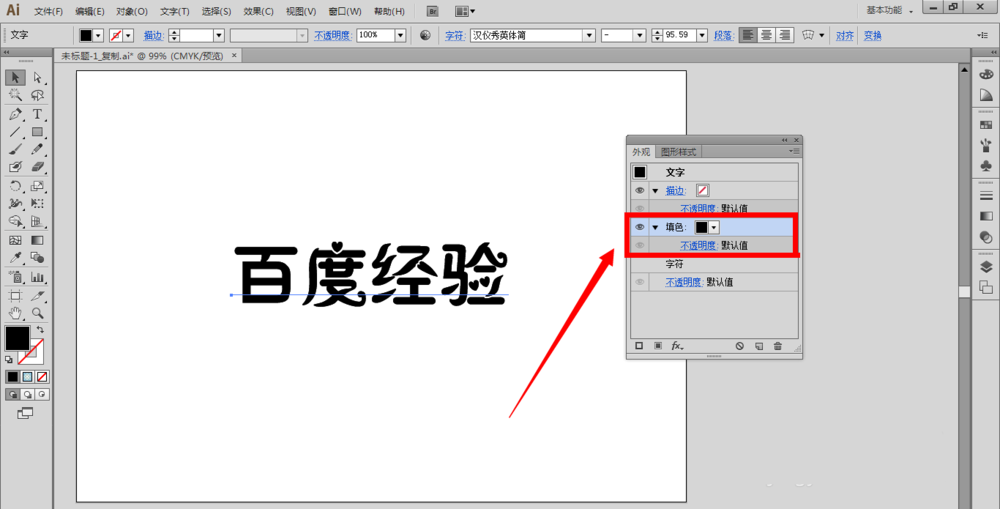Duplicate selected appearance item icon
Screen dimensions: 1000x509
[x=759, y=346]
